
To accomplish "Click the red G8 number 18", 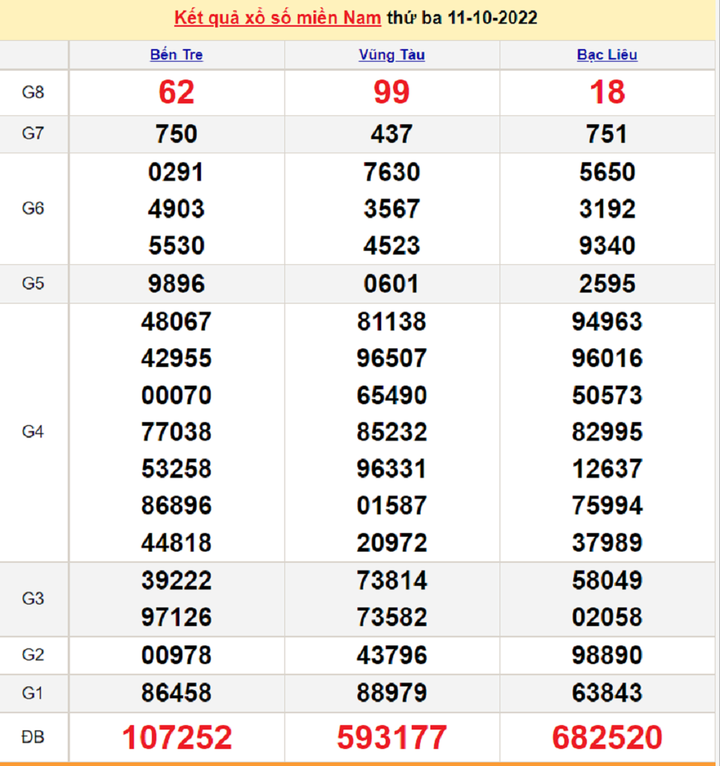I will pyautogui.click(x=607, y=92).
